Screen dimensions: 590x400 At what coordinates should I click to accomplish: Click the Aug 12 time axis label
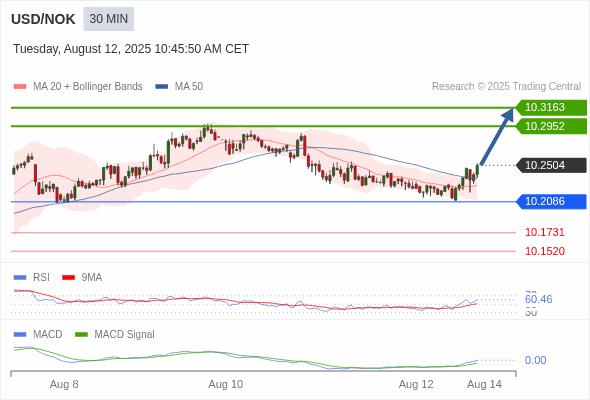click(416, 384)
